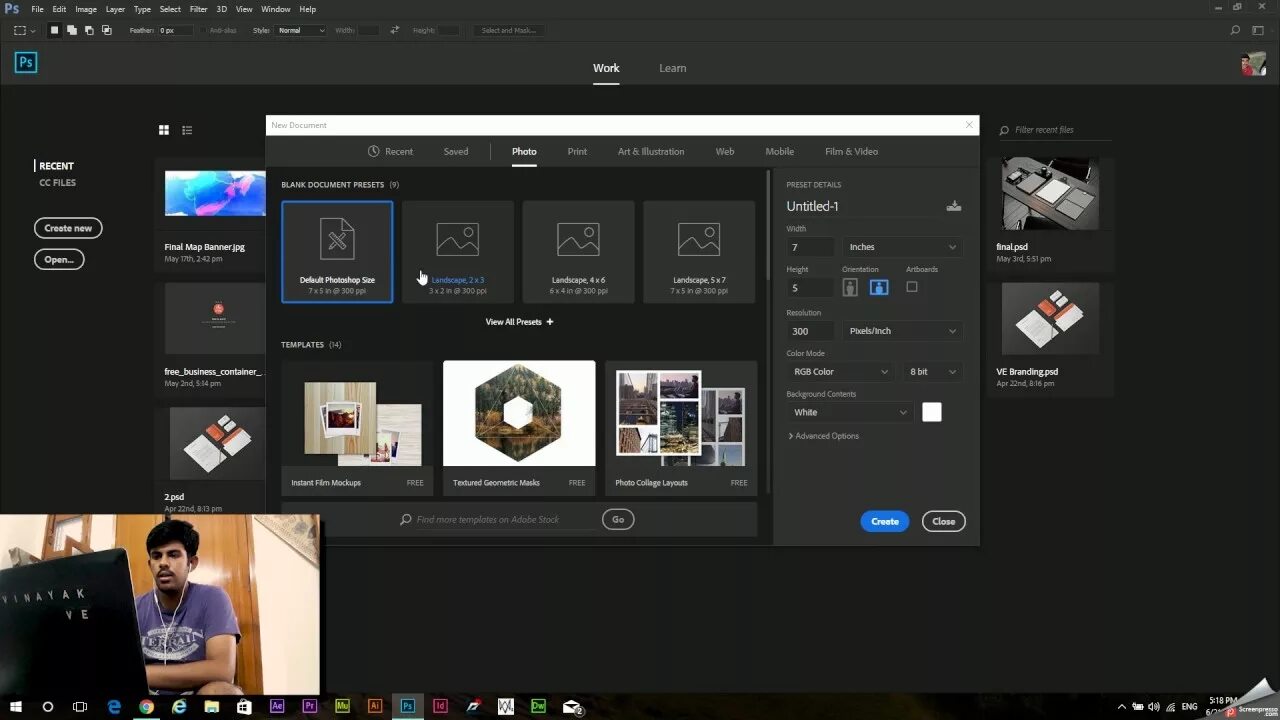Open After Effects from the taskbar

pyautogui.click(x=278, y=706)
